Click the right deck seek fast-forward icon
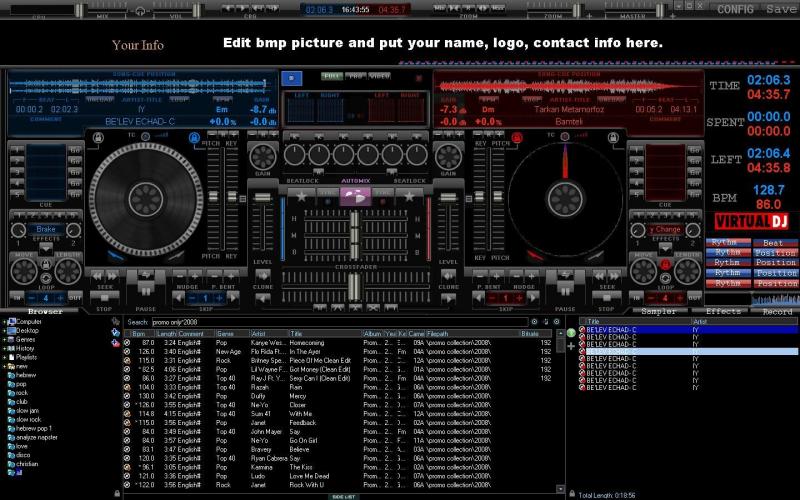 tap(614, 276)
